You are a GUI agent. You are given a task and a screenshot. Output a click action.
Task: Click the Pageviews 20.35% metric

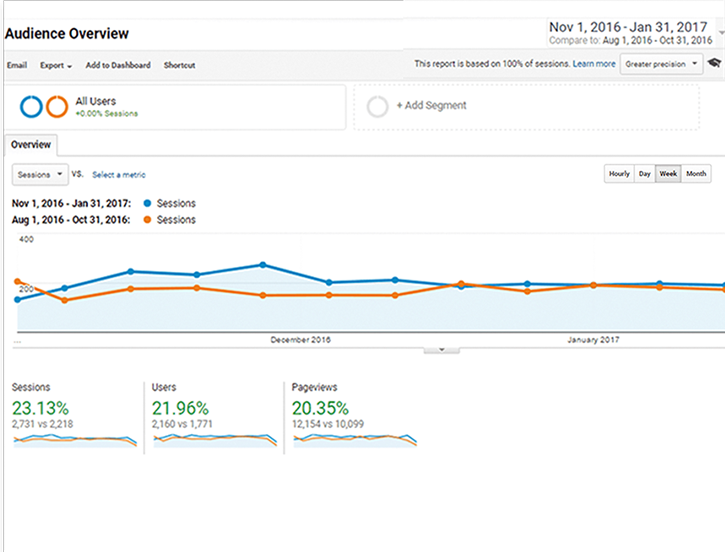click(320, 408)
